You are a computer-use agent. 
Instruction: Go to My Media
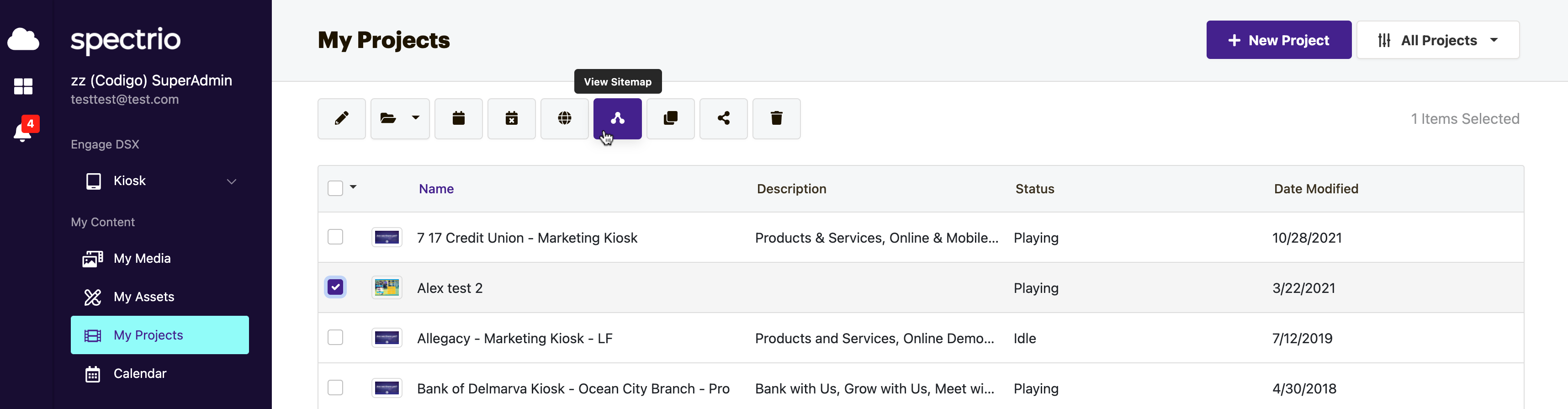[159, 259]
